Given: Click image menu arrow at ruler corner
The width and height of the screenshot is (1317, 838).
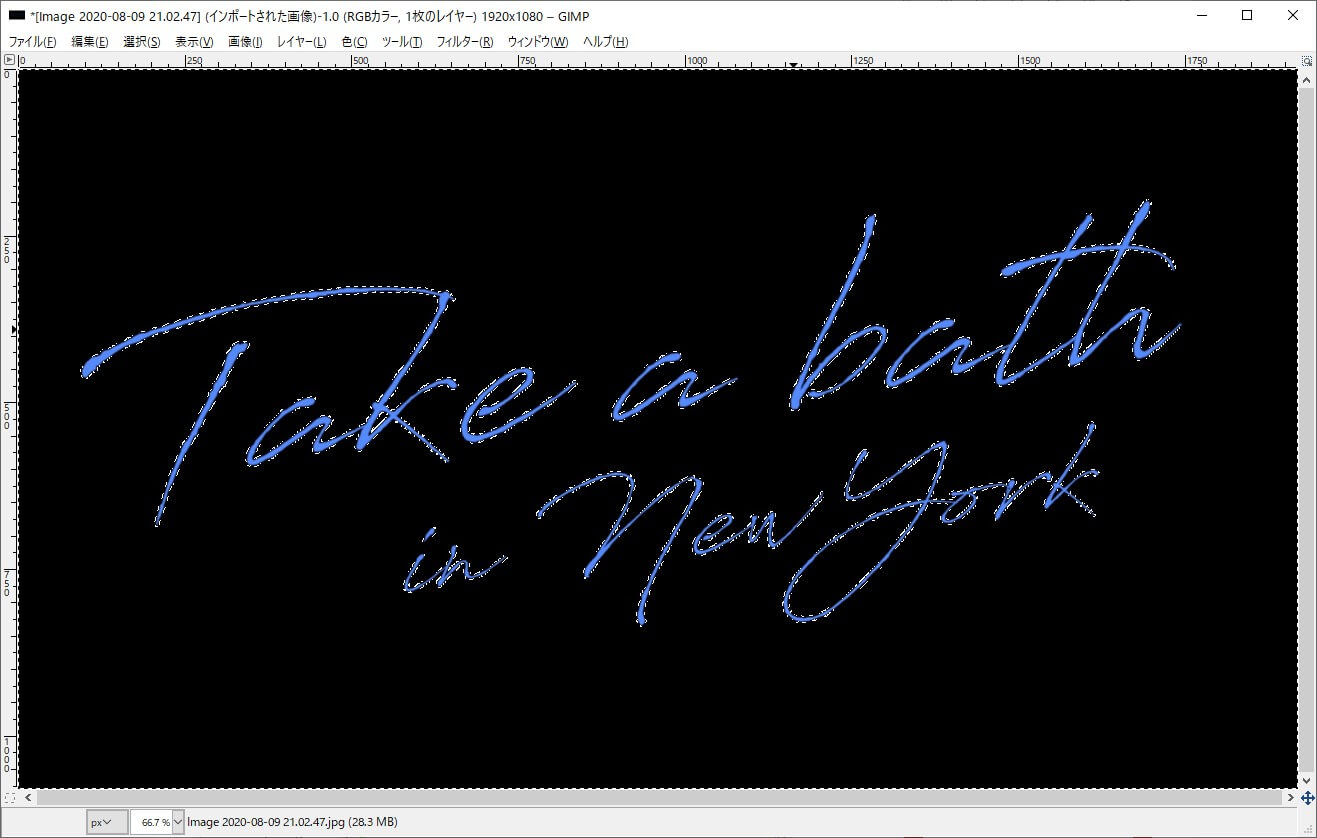Looking at the screenshot, I should click(x=9, y=60).
